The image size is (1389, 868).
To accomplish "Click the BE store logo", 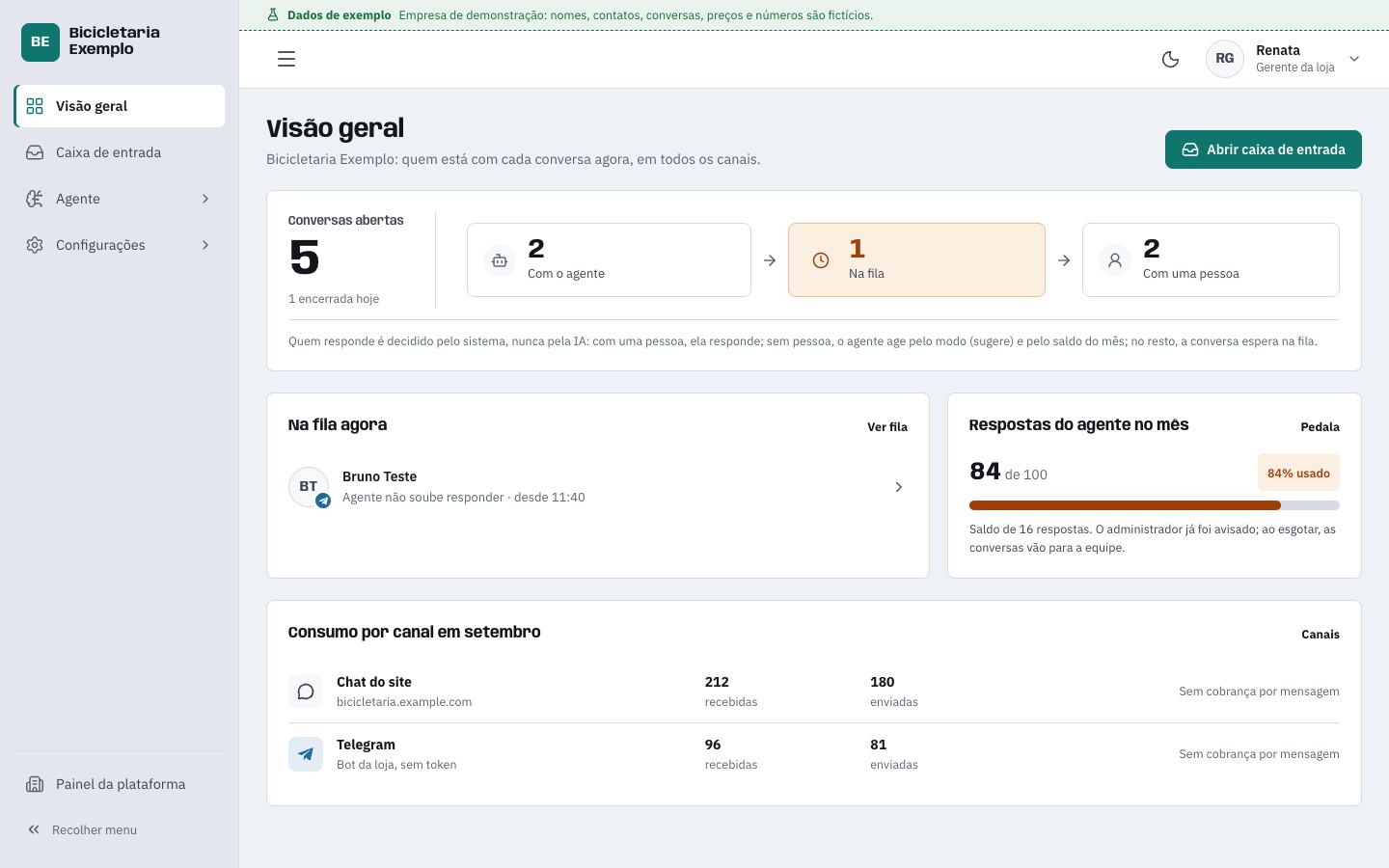I will tap(41, 41).
